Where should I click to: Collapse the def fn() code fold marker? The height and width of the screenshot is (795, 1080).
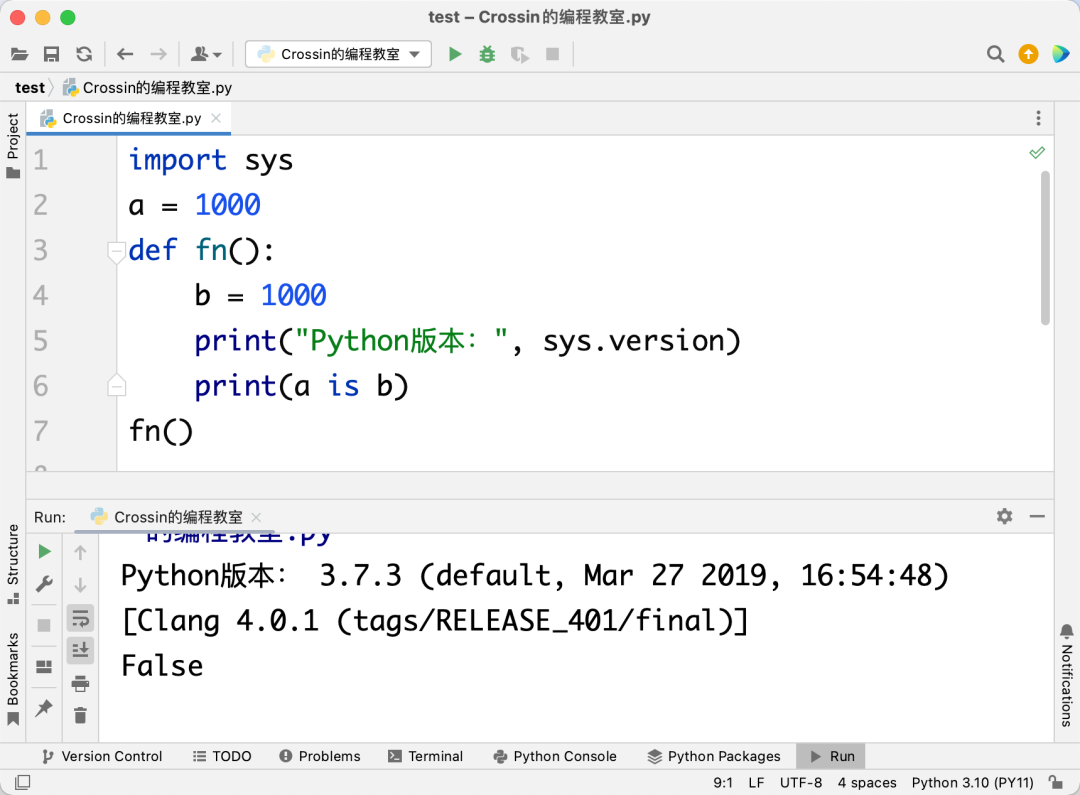[116, 250]
